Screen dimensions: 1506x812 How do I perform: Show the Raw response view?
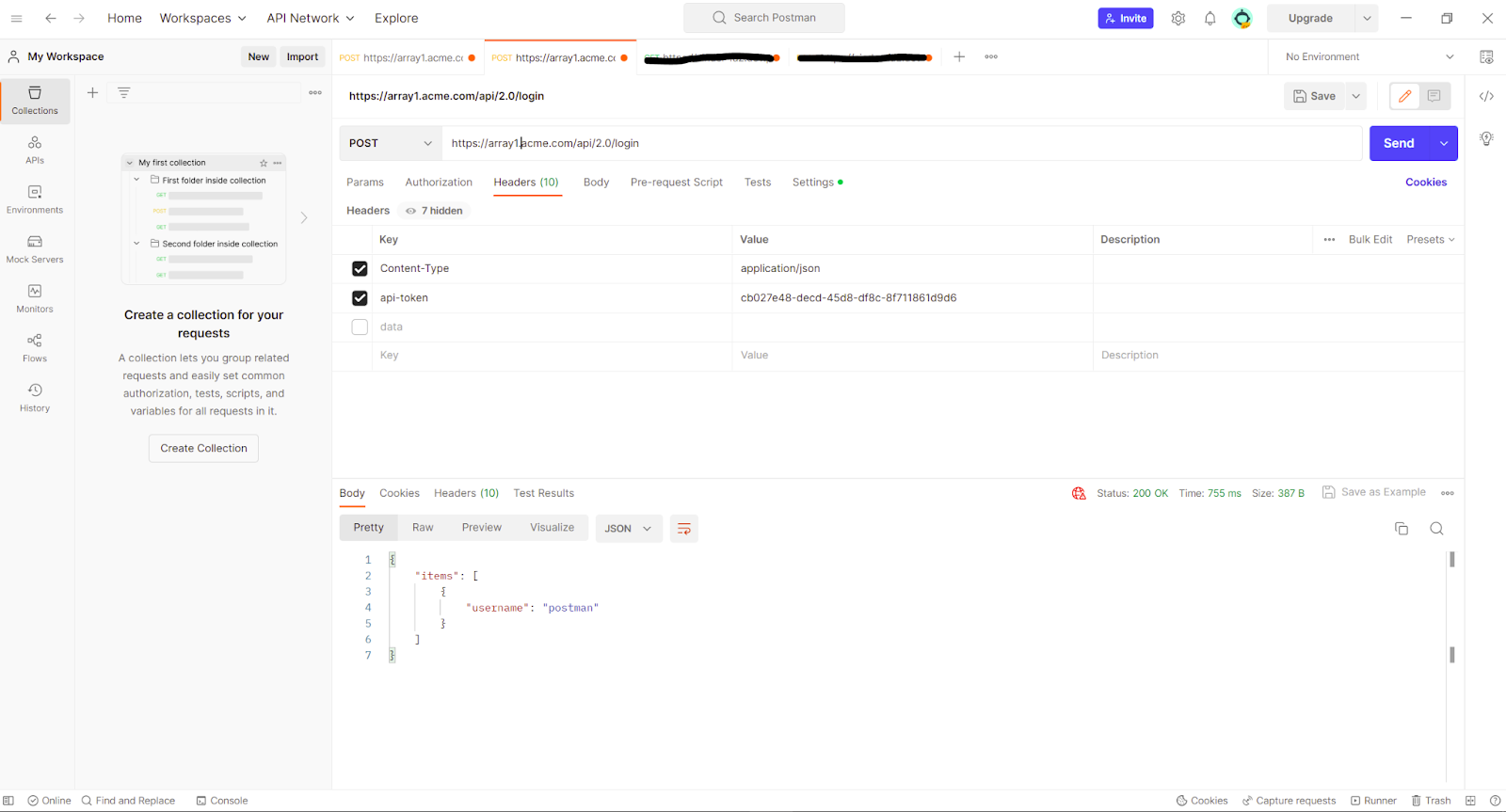[423, 528]
